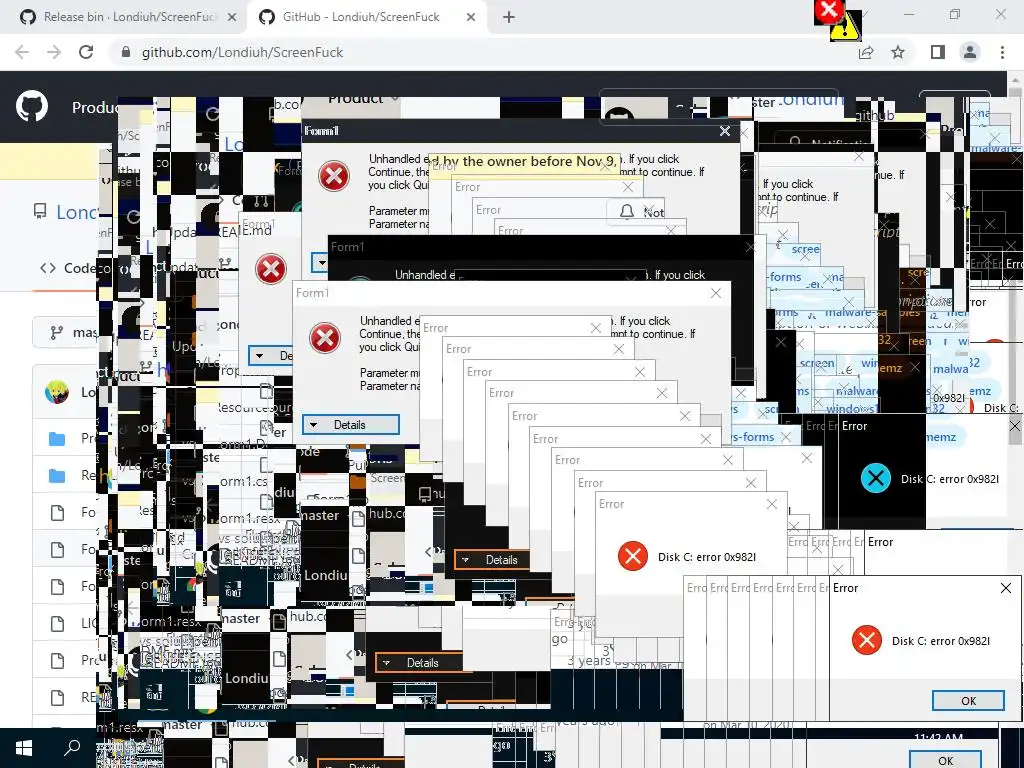The image size is (1024, 768).
Task: Go back using the browser back arrow
Action: [22, 52]
